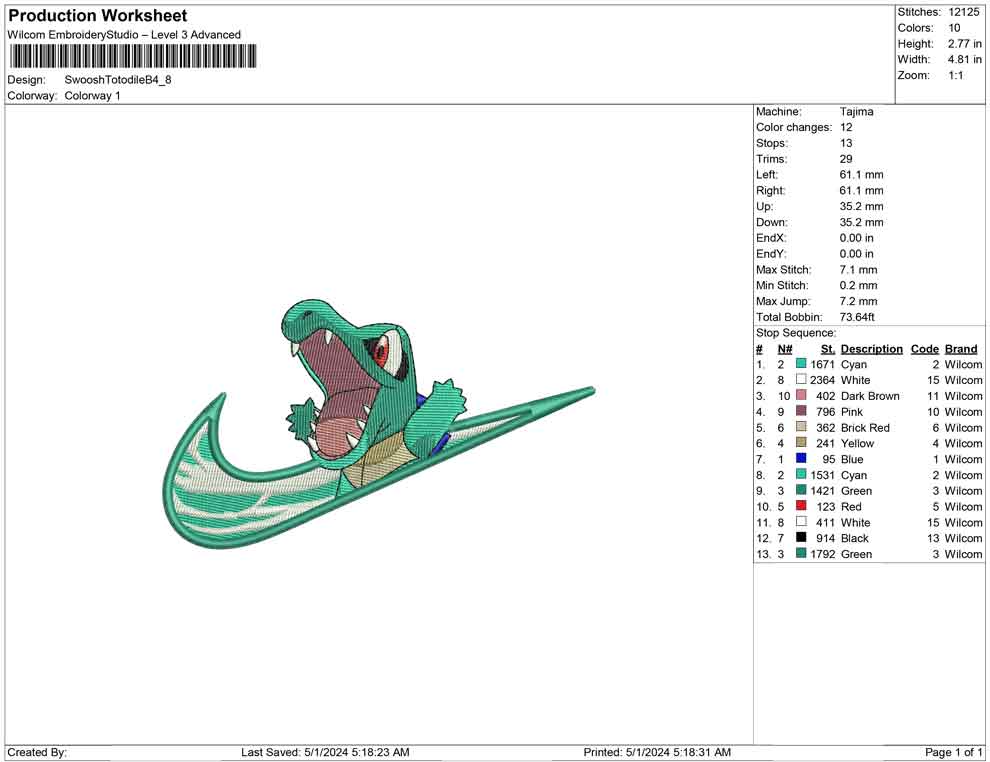Click the 'Description' column header
990x762 pixels.
871,348
